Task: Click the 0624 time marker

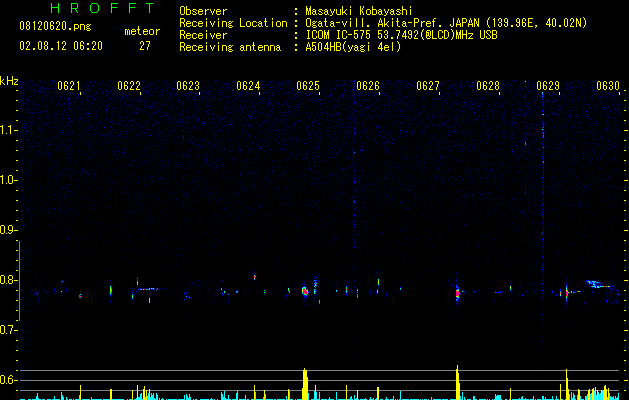Action: [x=248, y=86]
